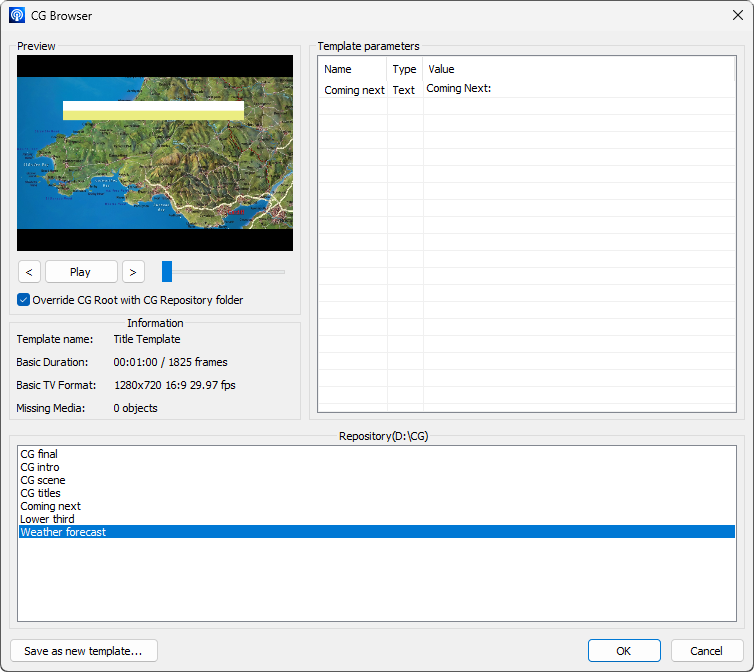
Task: Close the CG Browser dialog
Action: pos(738,15)
